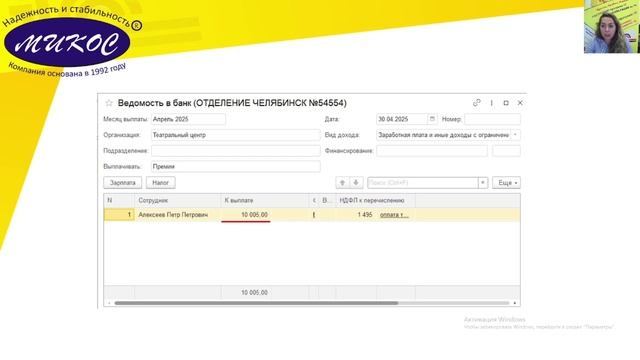This screenshot has height=360, width=640.
Task: Click the Зарплата button
Action: tap(122, 182)
